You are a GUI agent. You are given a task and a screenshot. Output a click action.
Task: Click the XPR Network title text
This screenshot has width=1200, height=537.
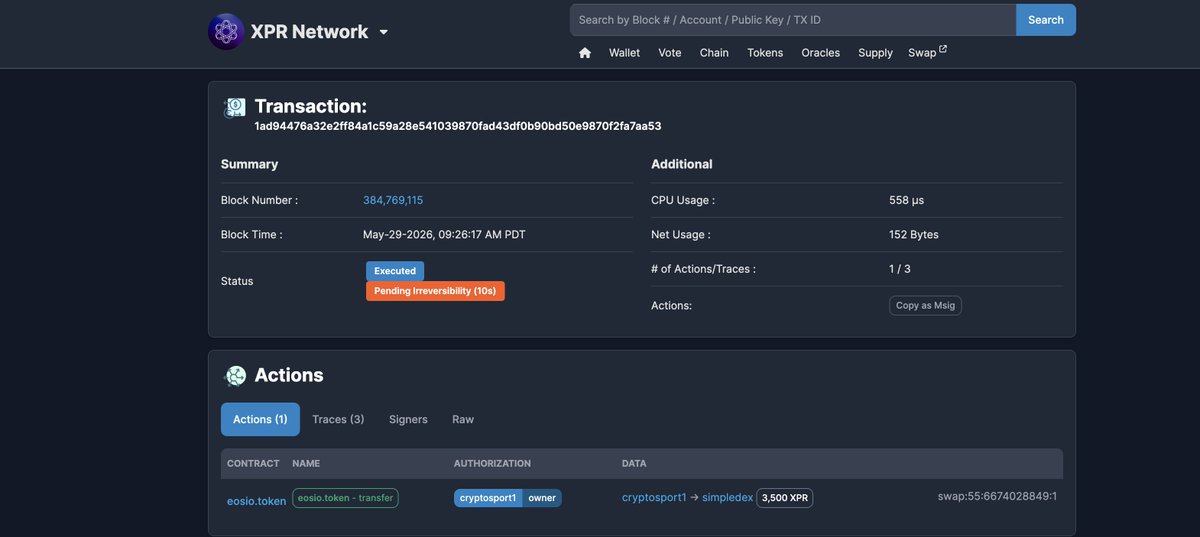point(309,32)
